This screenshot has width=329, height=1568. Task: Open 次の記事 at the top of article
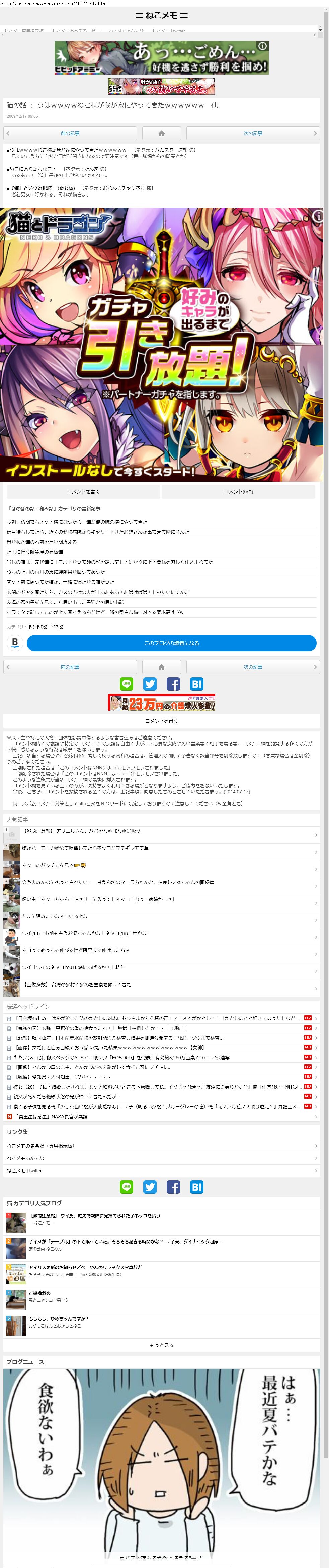tap(253, 133)
